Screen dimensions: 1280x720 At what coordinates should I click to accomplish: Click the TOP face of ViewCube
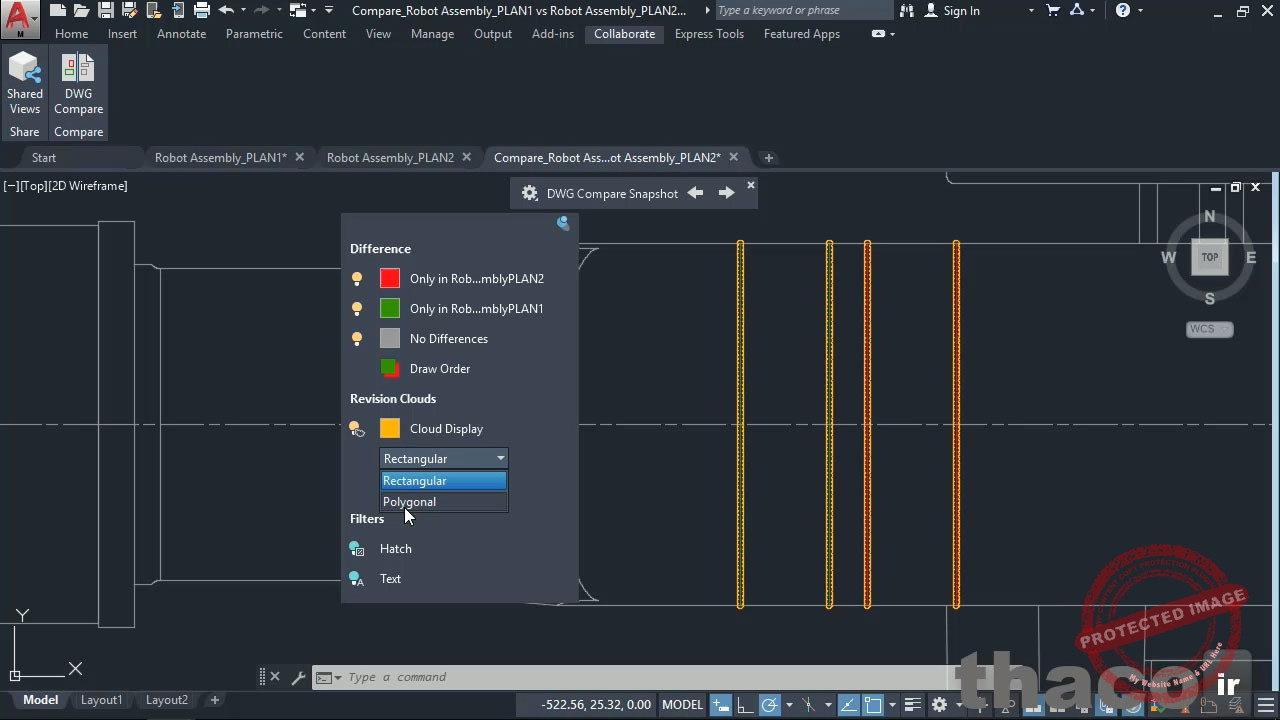[1210, 257]
